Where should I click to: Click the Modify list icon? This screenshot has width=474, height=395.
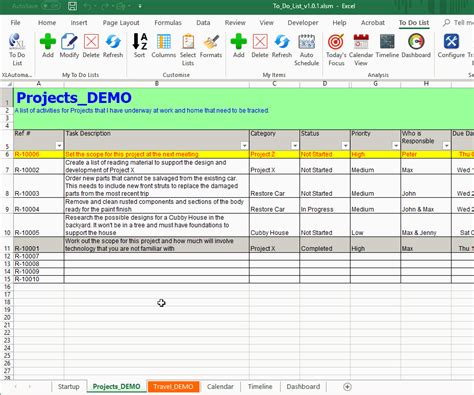point(69,46)
